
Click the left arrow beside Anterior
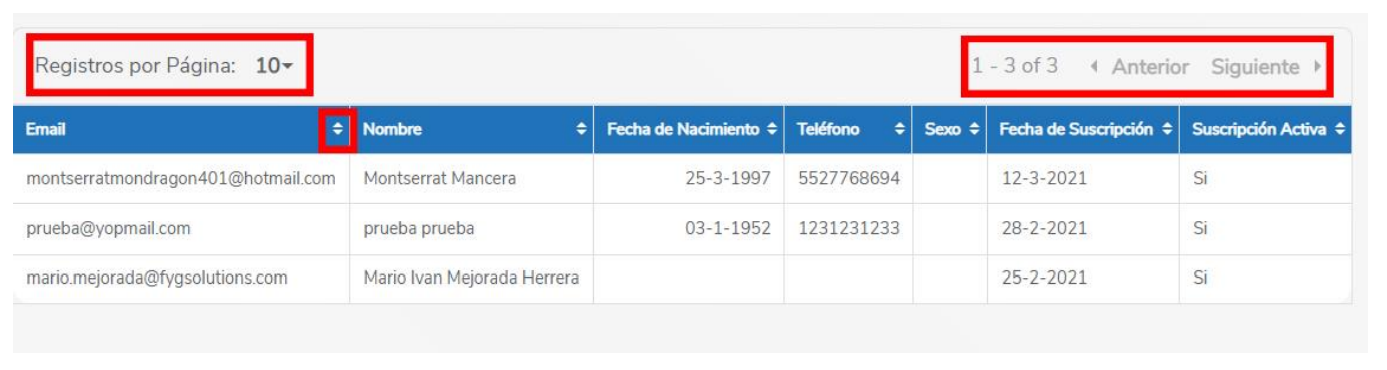[1095, 67]
